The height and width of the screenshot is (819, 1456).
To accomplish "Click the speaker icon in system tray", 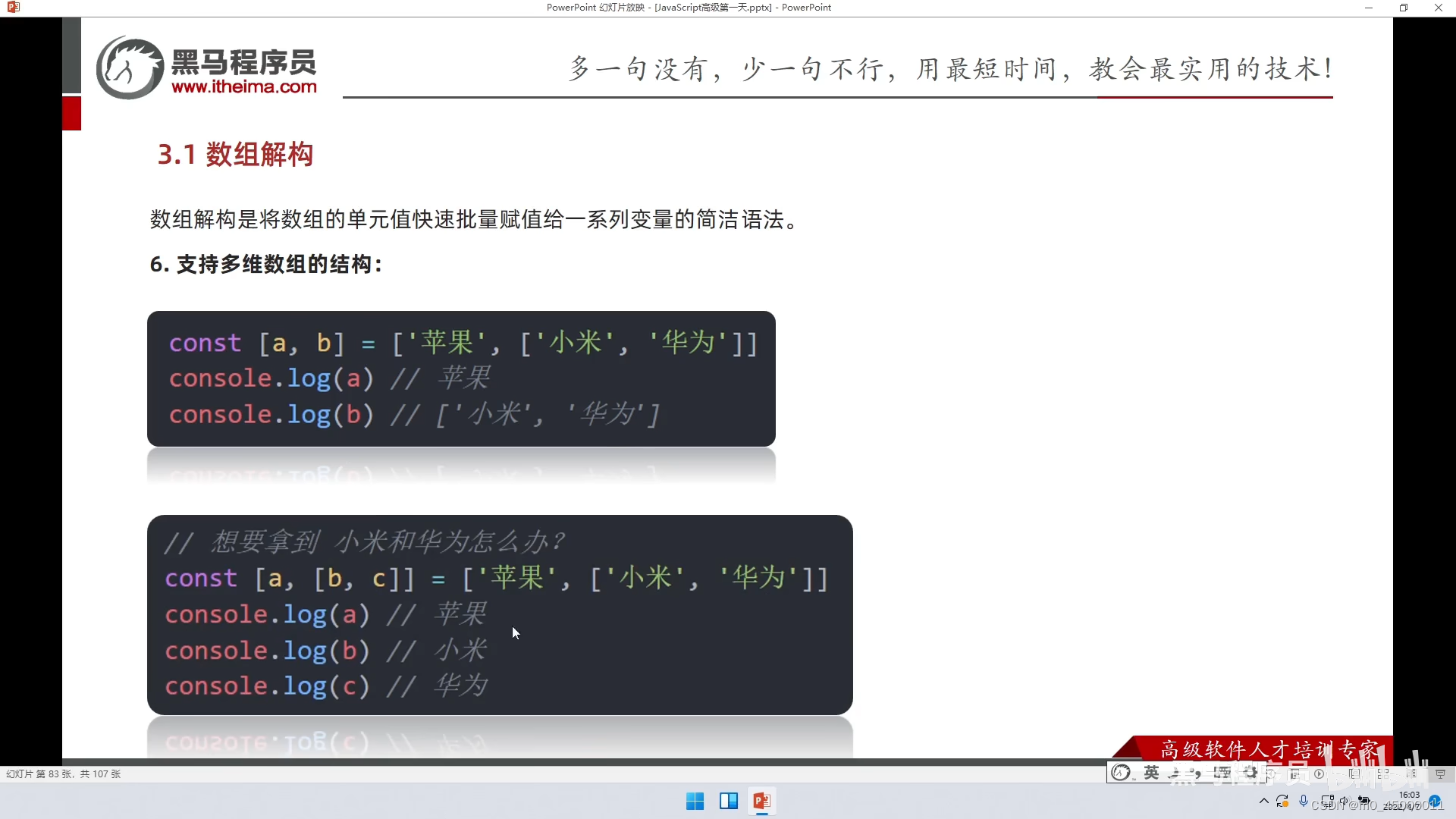I will pyautogui.click(x=1345, y=801).
